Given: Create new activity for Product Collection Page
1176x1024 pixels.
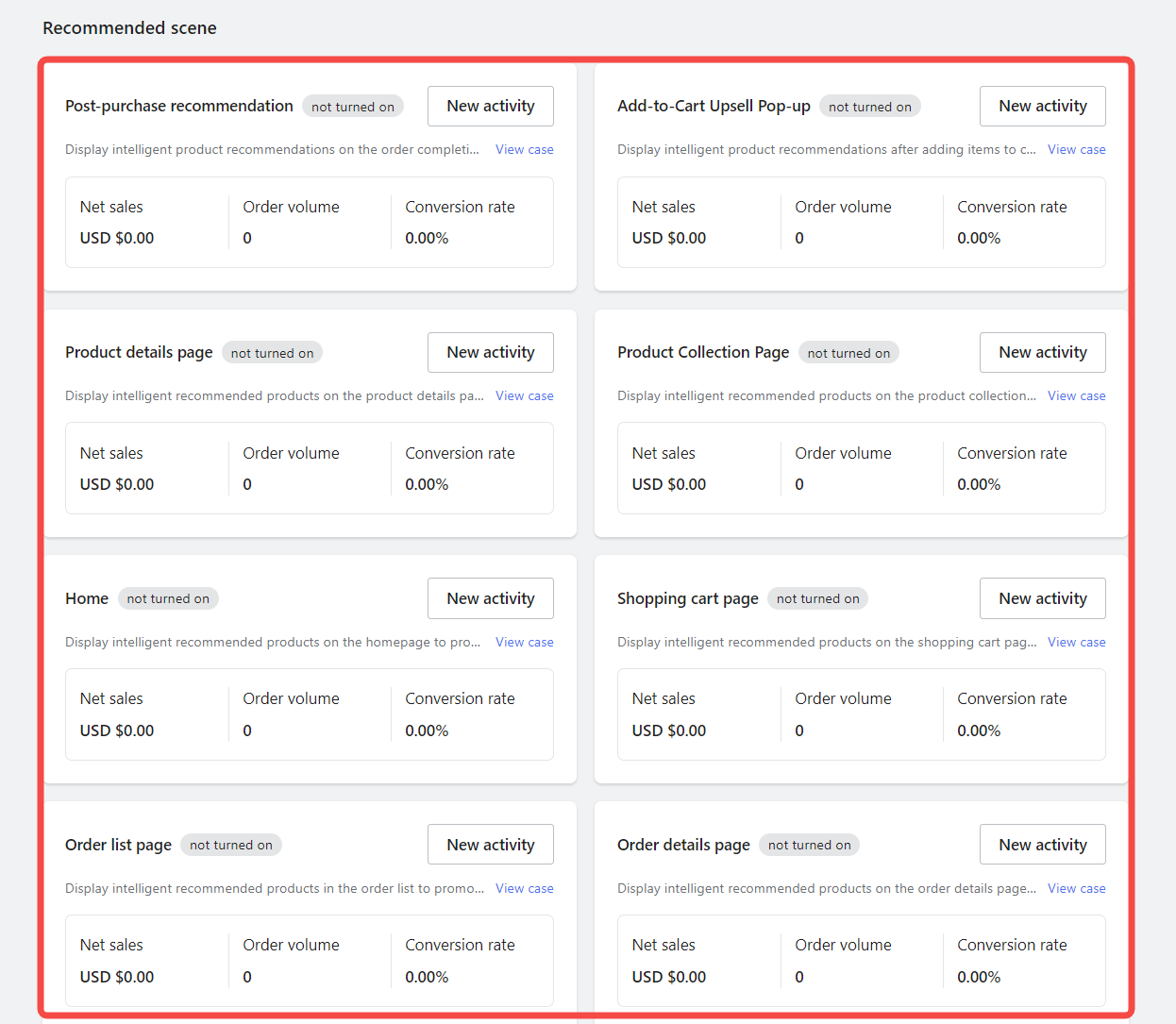Looking at the screenshot, I should point(1042,352).
